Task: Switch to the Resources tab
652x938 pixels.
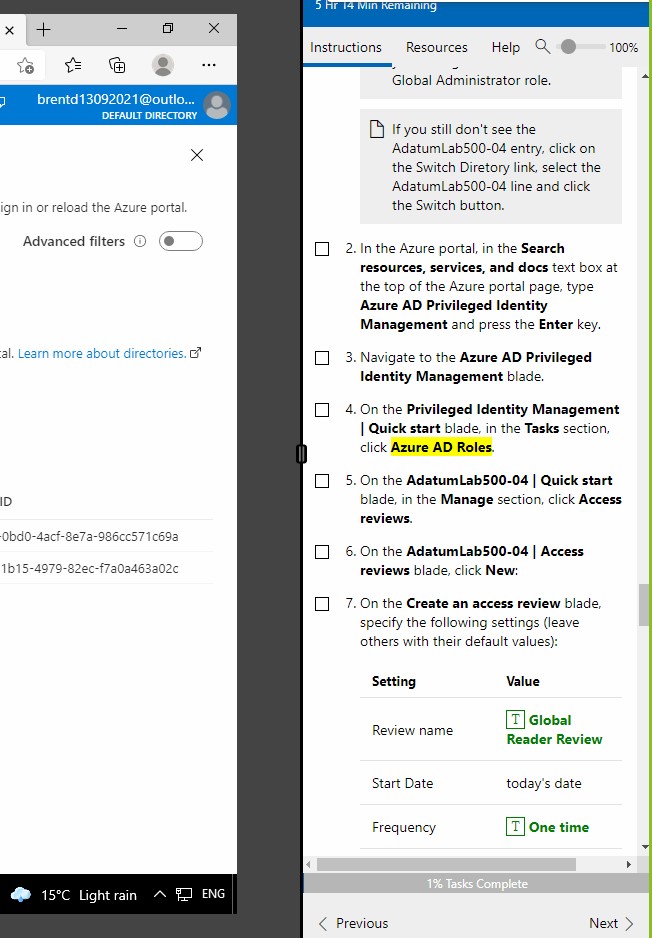Action: pyautogui.click(x=437, y=47)
